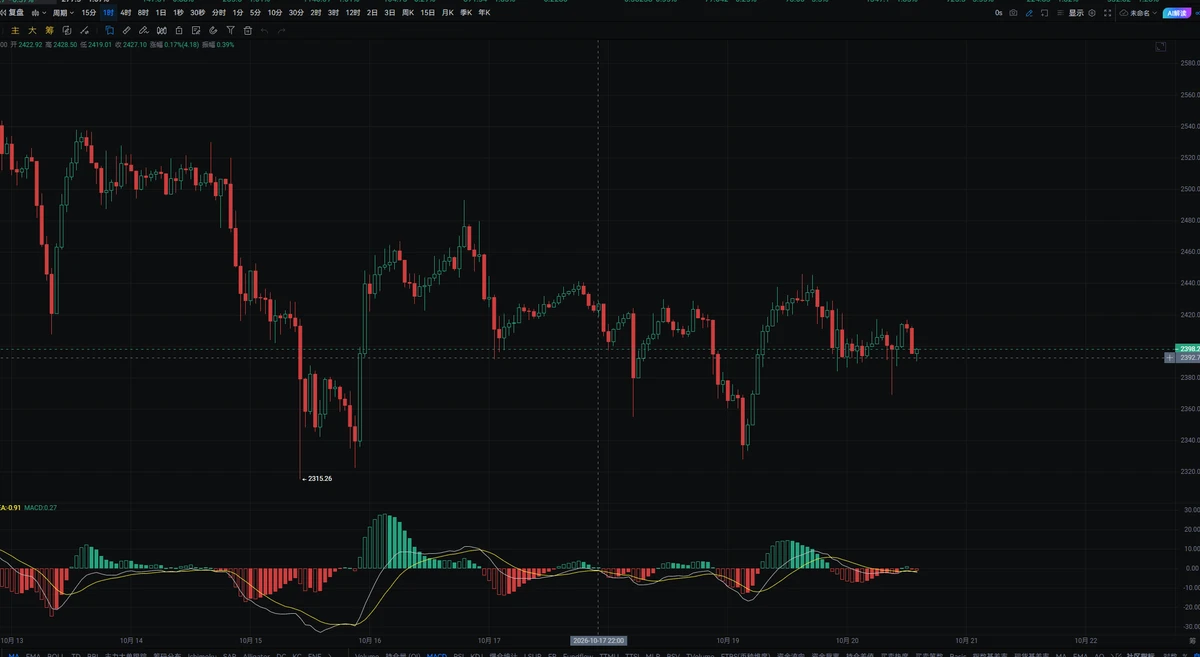
Task: Open the chart type dropdown beside 复盘
Action: 39,13
